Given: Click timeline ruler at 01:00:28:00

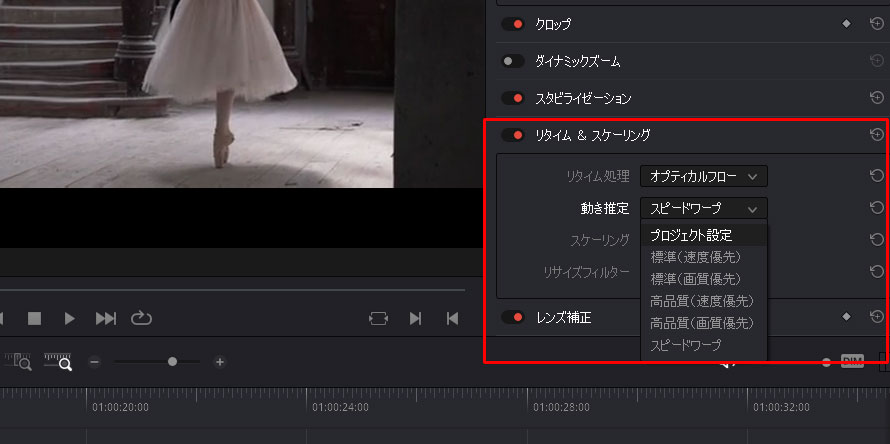Looking at the screenshot, I should (561, 407).
